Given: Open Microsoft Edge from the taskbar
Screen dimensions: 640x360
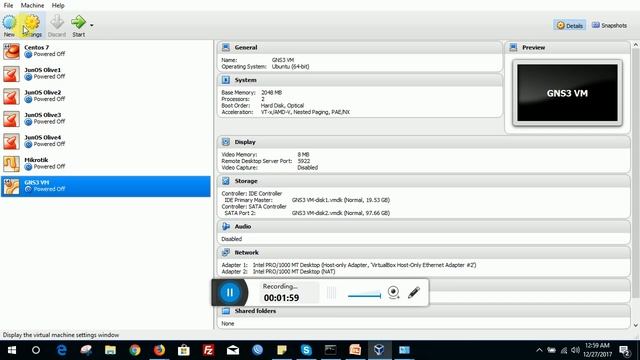Looking at the screenshot, I should pyautogui.click(x=61, y=350).
